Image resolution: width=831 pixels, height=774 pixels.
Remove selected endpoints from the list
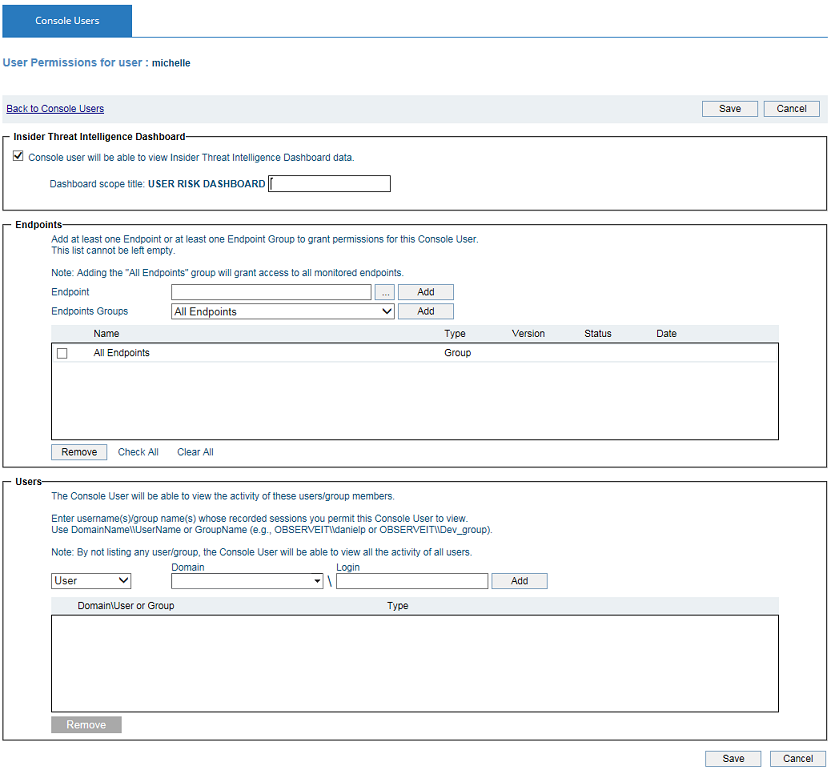coord(79,452)
